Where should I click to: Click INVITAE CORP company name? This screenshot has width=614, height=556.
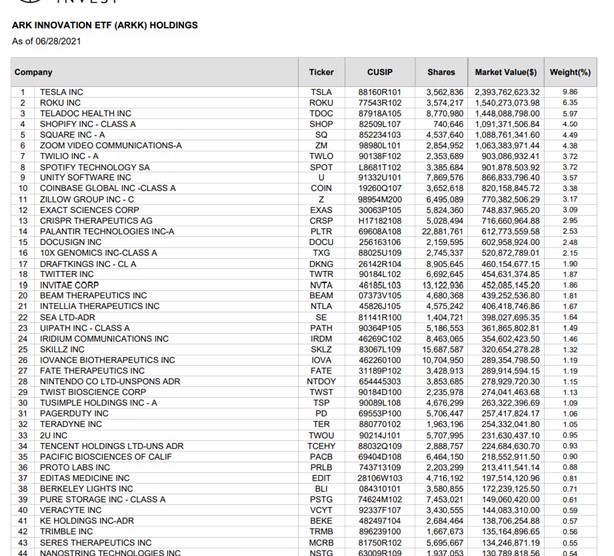pos(69,285)
